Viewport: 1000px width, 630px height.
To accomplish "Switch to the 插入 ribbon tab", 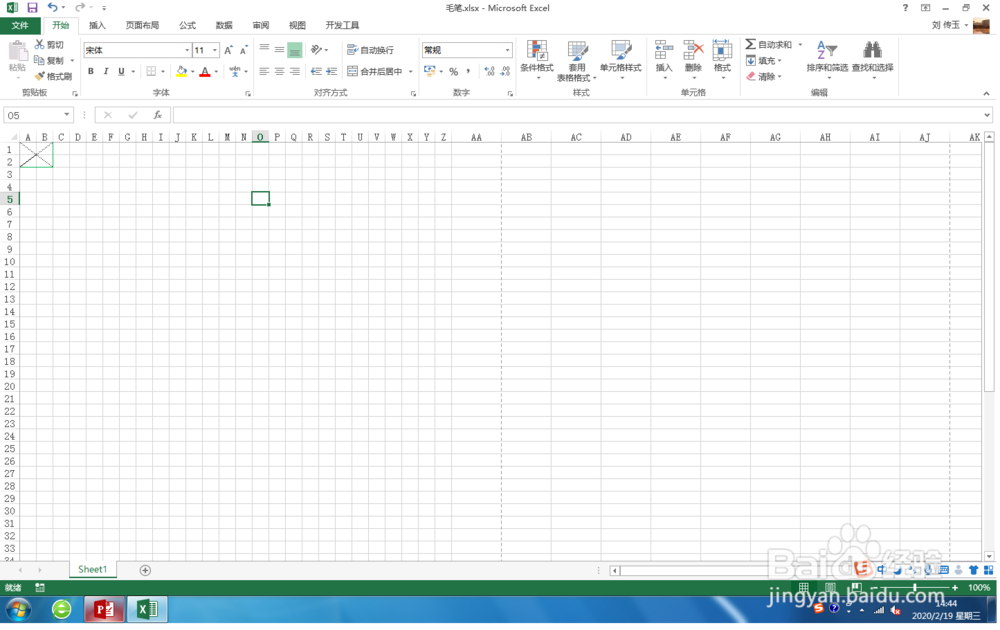I will pyautogui.click(x=96, y=25).
